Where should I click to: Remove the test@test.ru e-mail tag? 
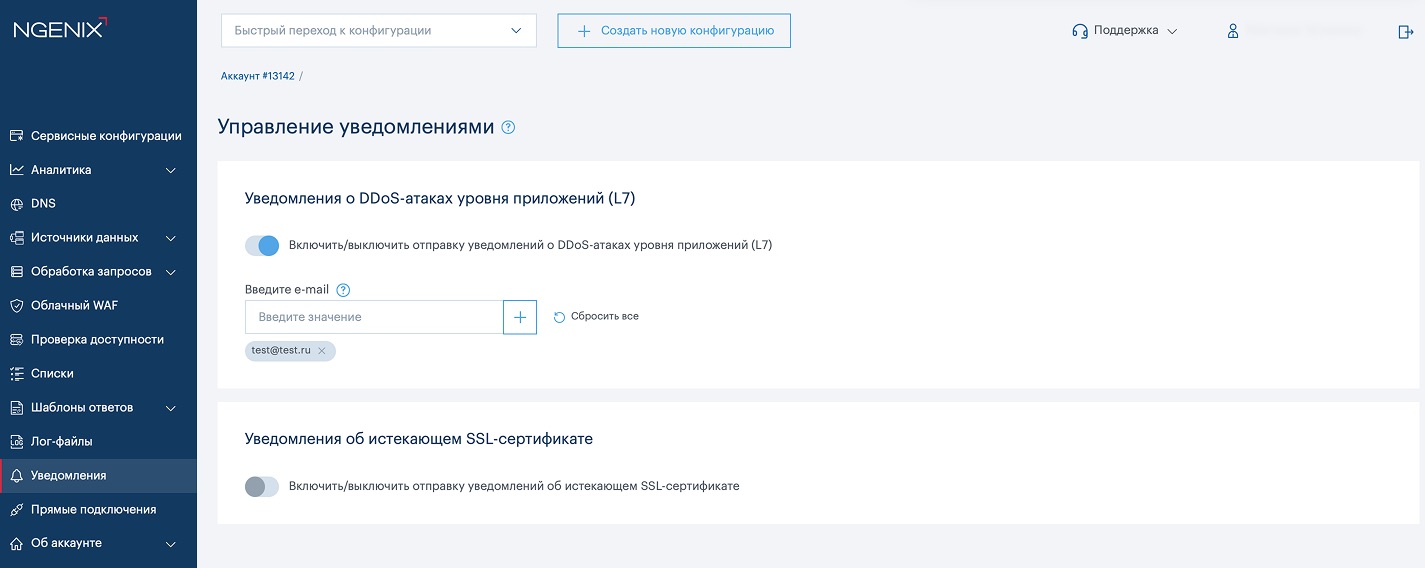(322, 351)
